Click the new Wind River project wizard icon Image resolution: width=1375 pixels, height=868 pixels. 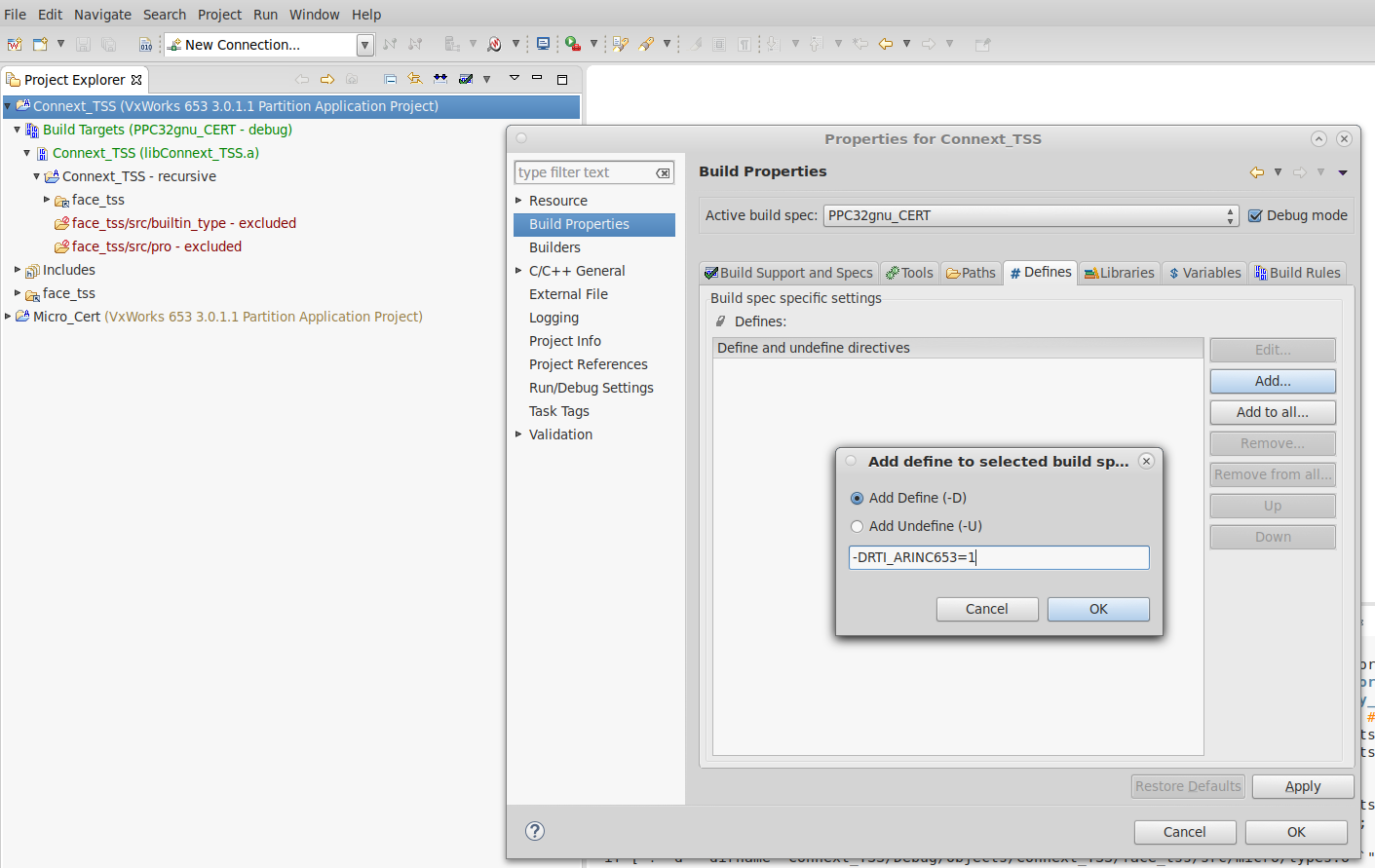click(15, 44)
